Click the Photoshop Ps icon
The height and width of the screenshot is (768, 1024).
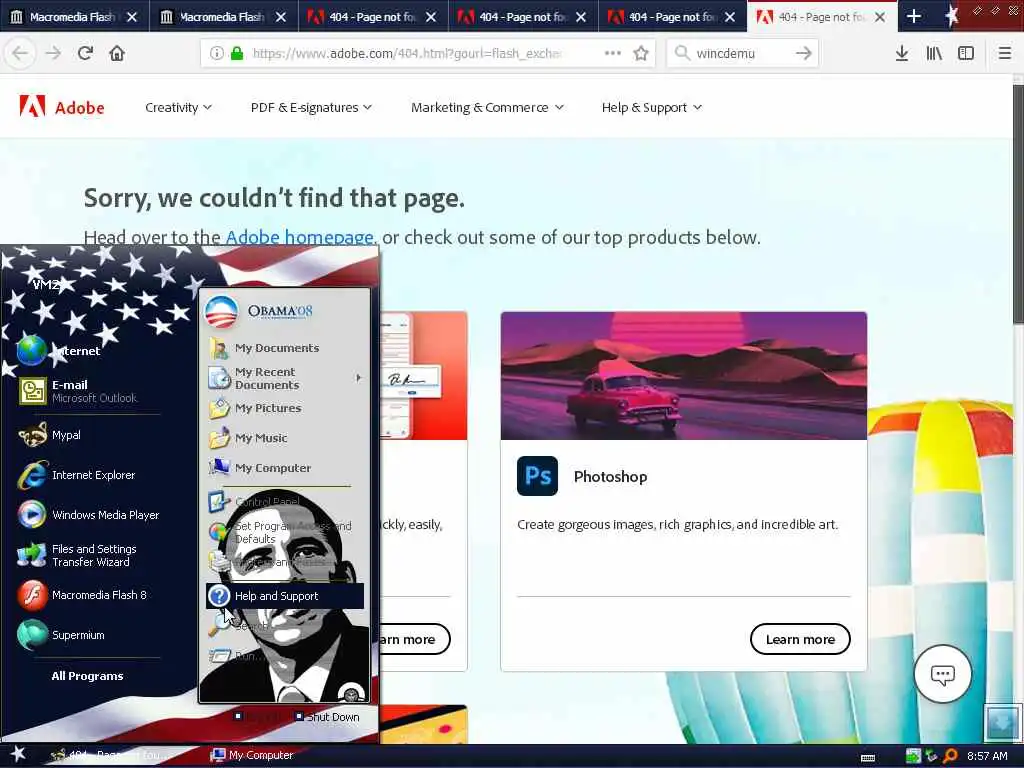click(537, 476)
